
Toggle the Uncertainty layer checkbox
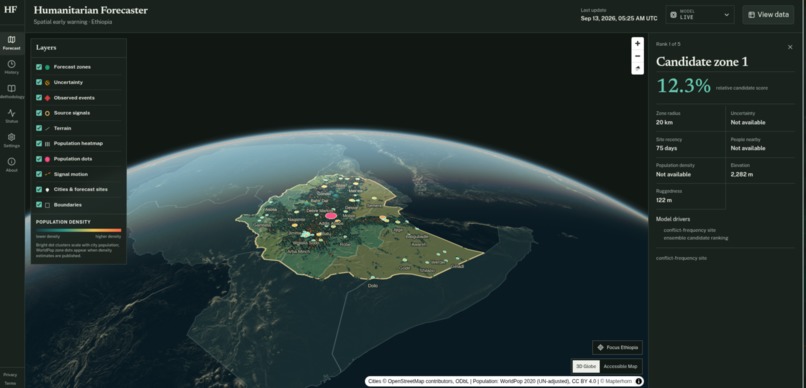click(x=39, y=82)
